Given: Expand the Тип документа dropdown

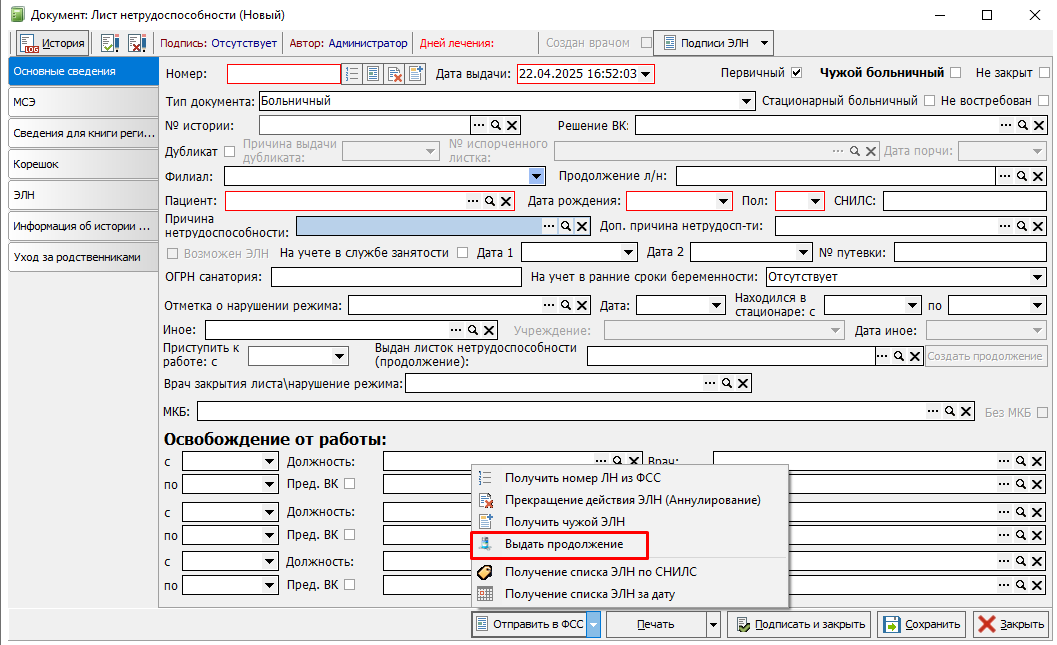Looking at the screenshot, I should [747, 101].
